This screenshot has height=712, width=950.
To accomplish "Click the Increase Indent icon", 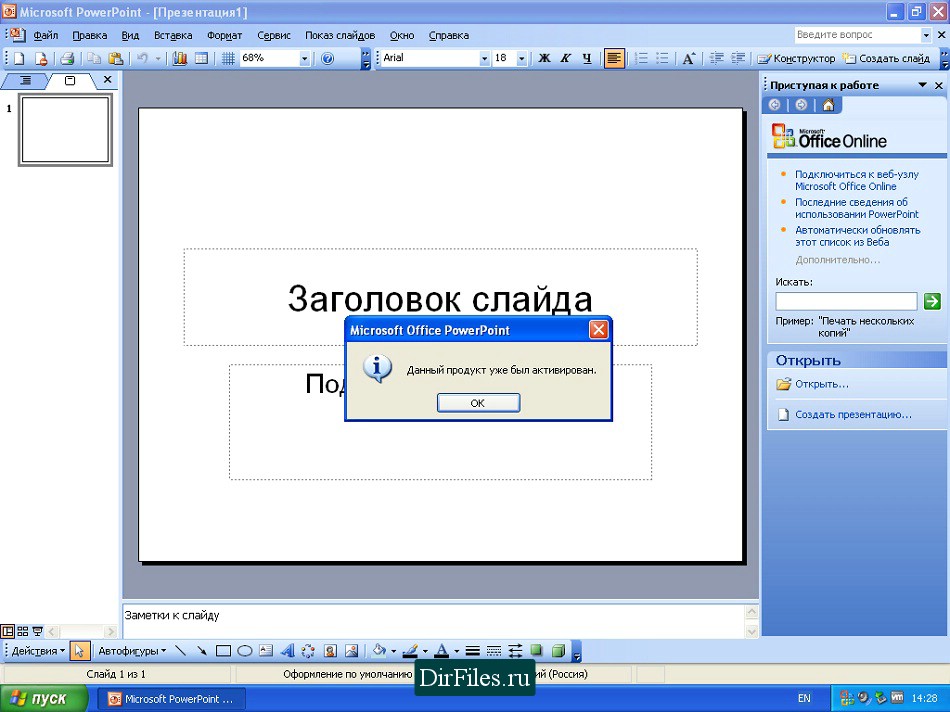I will click(738, 59).
